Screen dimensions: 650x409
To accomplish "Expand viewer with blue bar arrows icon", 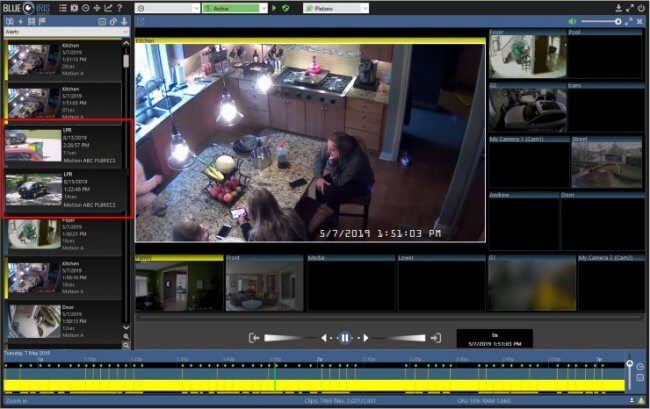I will tap(629, 22).
